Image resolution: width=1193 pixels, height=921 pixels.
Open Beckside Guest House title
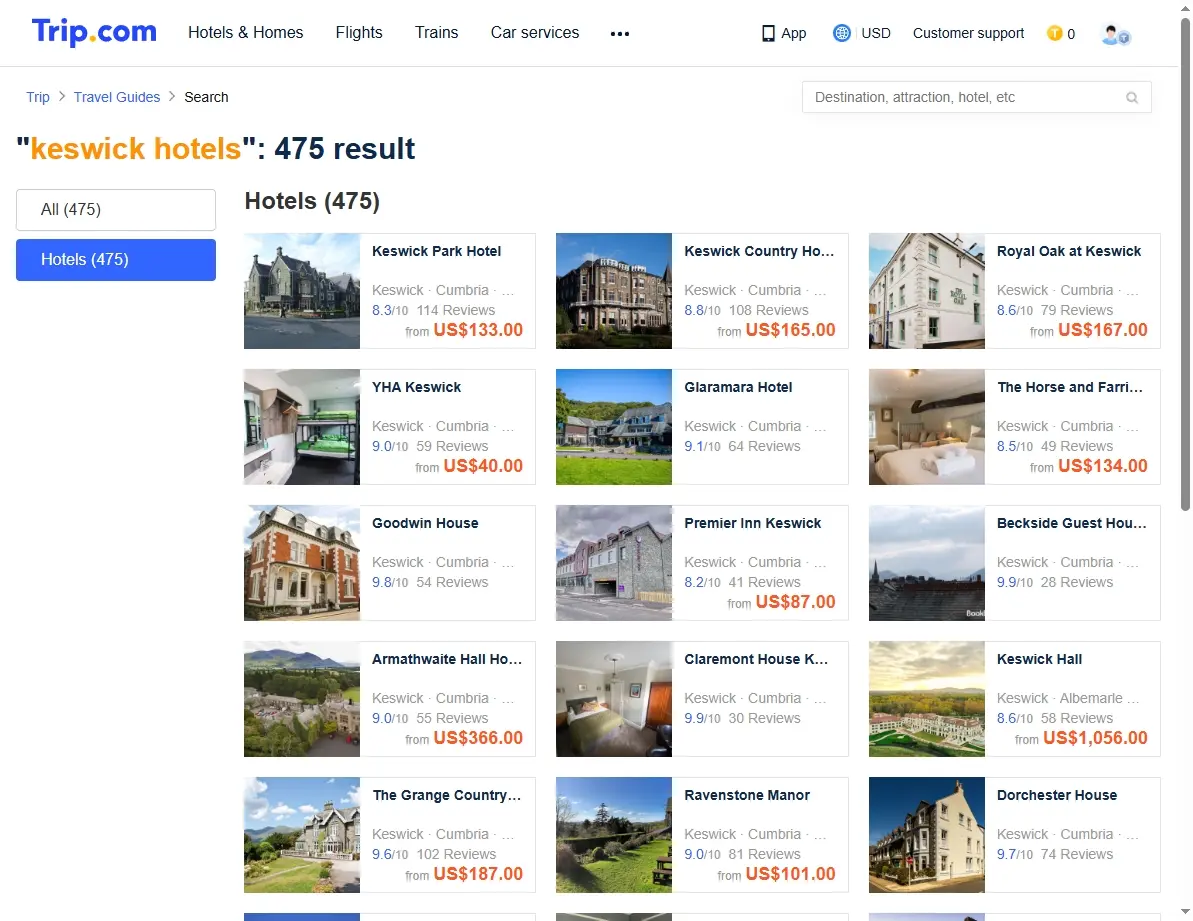[1071, 523]
